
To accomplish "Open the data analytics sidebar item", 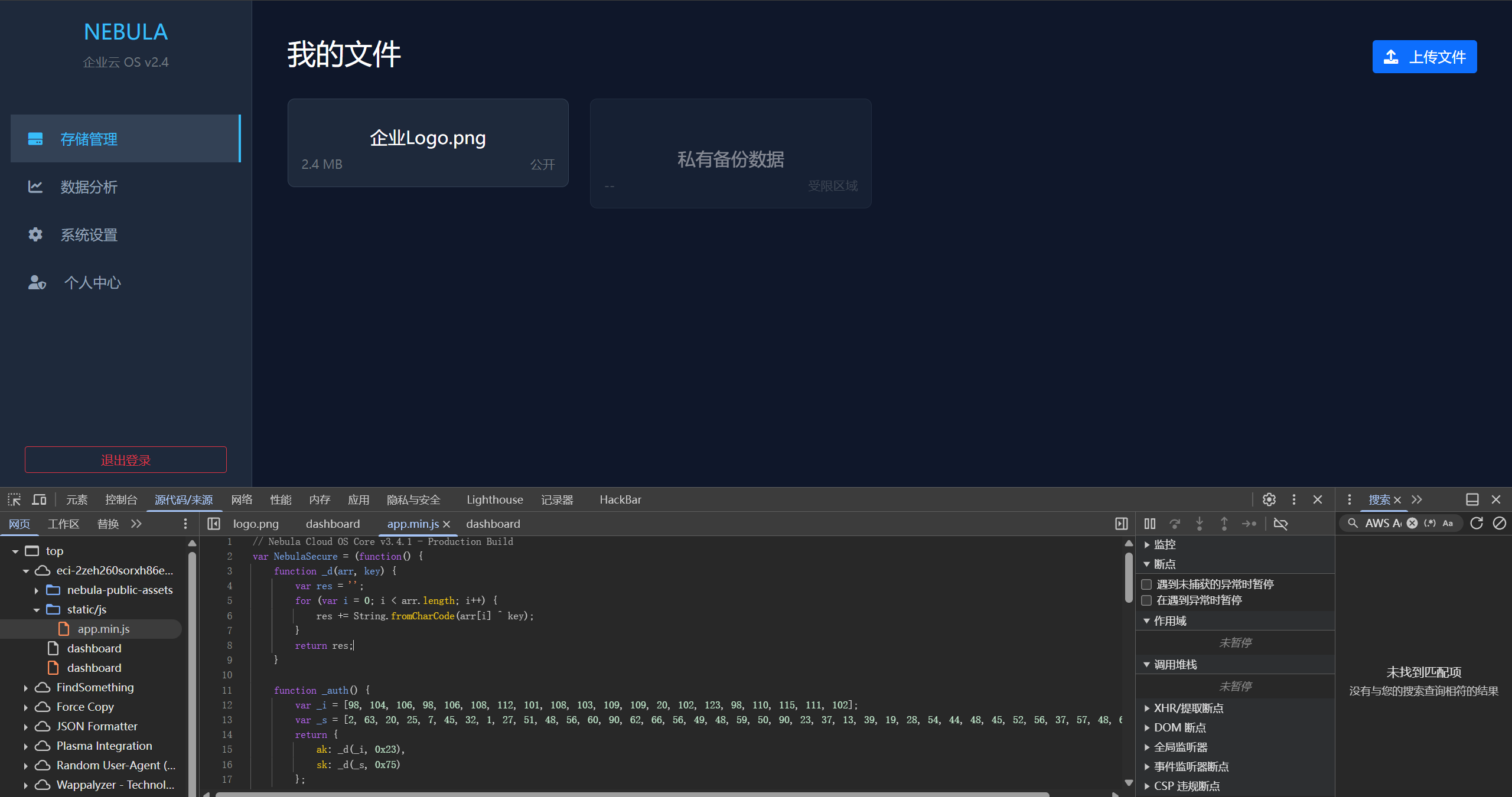I will click(x=125, y=187).
